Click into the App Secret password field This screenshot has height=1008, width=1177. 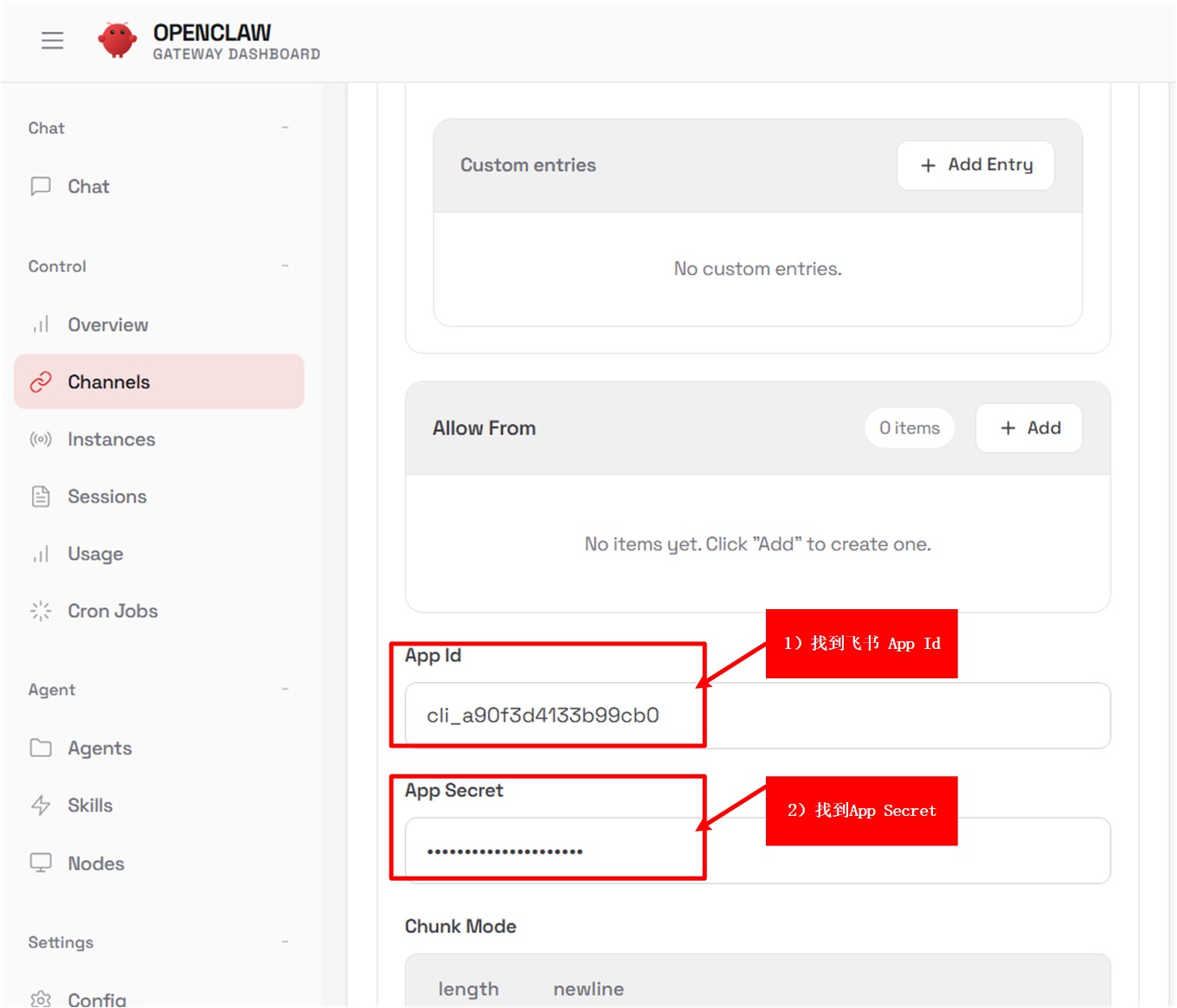coord(757,851)
